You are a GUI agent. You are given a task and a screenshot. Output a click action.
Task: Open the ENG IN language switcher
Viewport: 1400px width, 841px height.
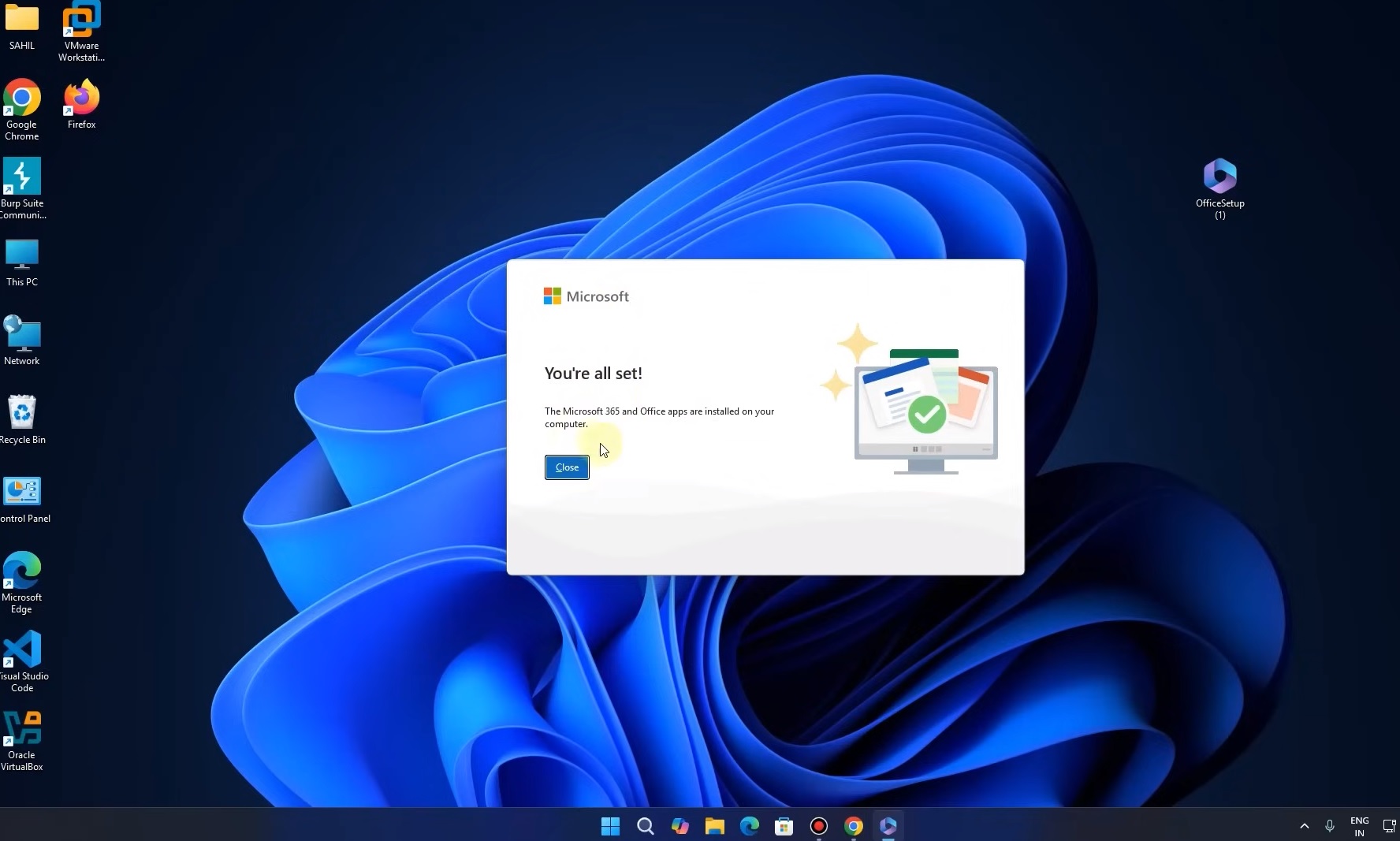point(1359,826)
